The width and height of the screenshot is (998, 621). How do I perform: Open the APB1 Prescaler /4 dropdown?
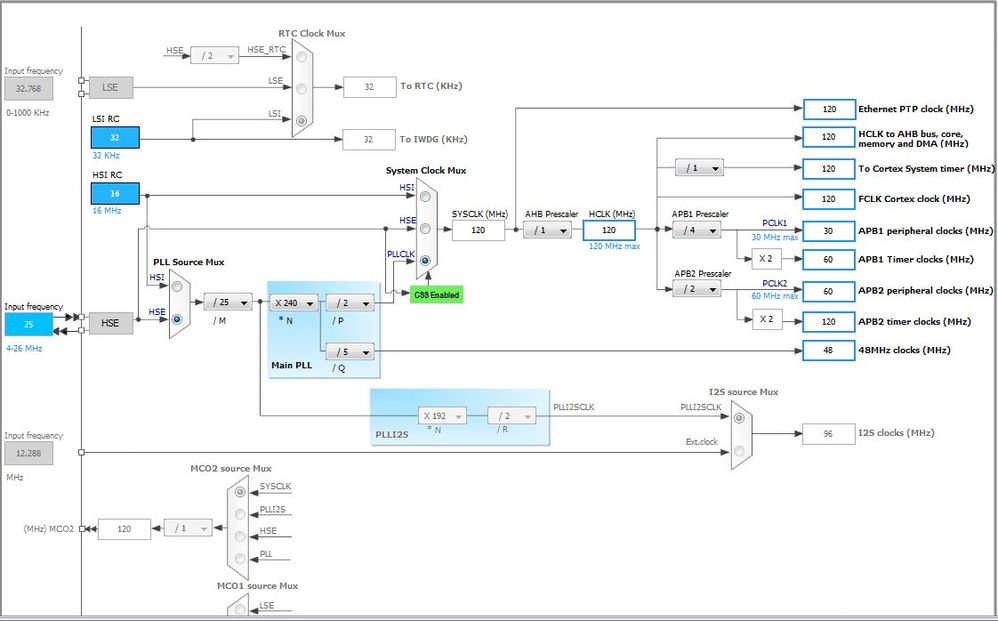pos(697,230)
